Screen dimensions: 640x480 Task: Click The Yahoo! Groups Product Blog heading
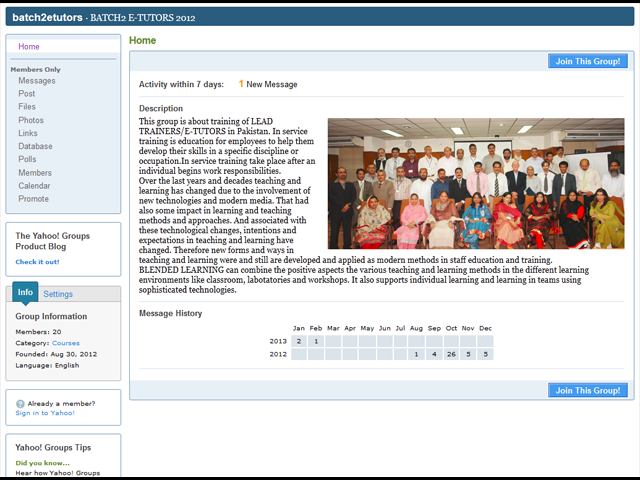pyautogui.click(x=52, y=241)
